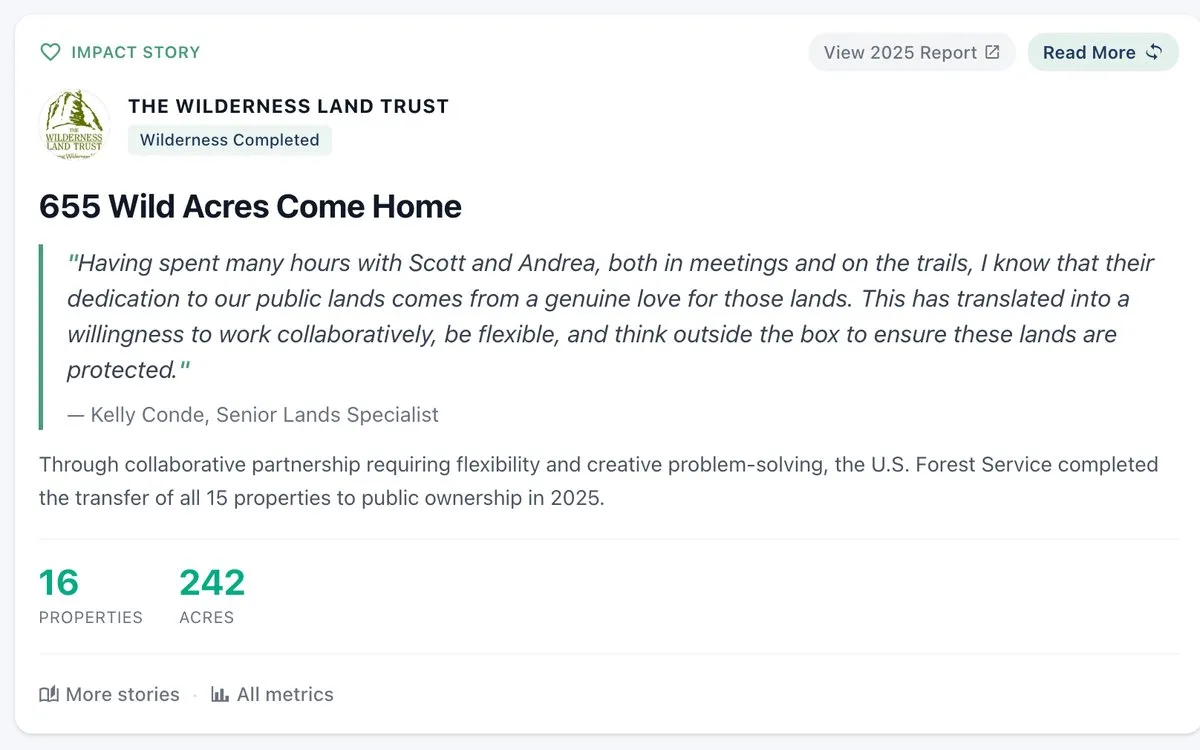Click the Read More button

(1103, 52)
